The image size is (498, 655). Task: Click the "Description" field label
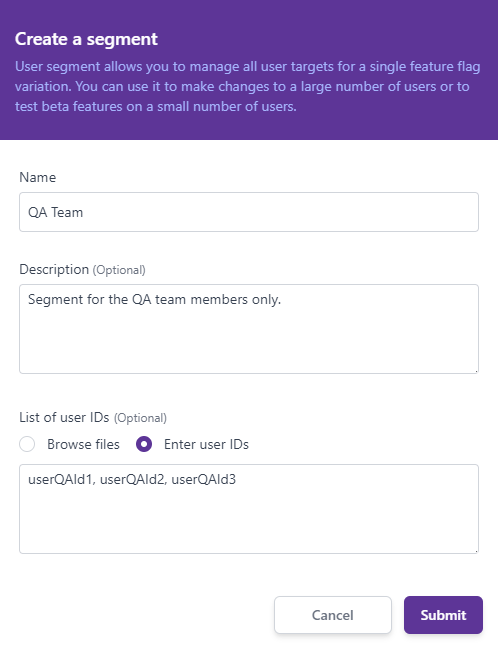click(54, 269)
